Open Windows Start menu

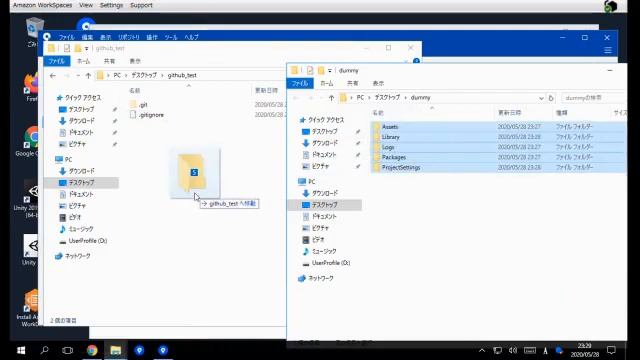click(x=21, y=350)
